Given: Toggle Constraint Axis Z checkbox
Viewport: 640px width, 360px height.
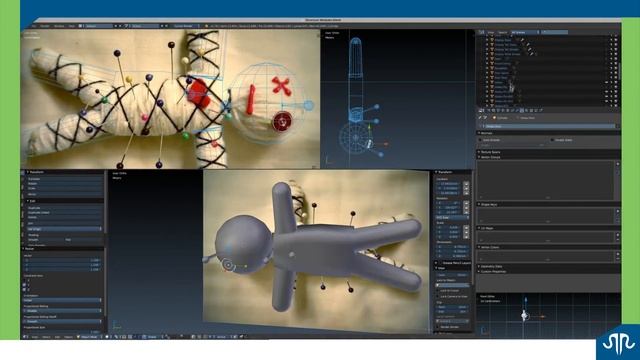Looking at the screenshot, I should [24, 289].
